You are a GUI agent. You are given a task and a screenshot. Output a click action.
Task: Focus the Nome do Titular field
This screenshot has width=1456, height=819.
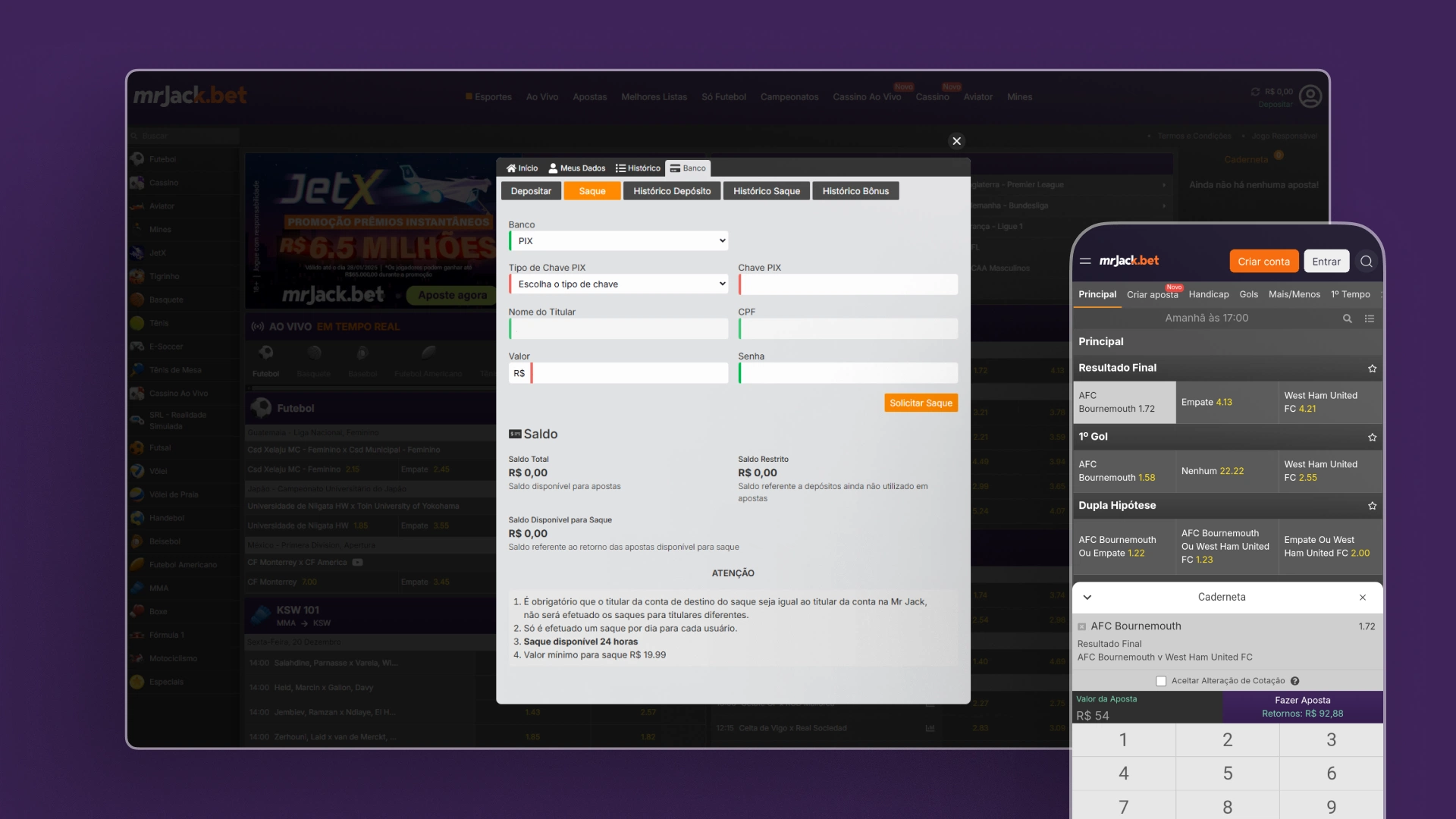[x=619, y=328]
